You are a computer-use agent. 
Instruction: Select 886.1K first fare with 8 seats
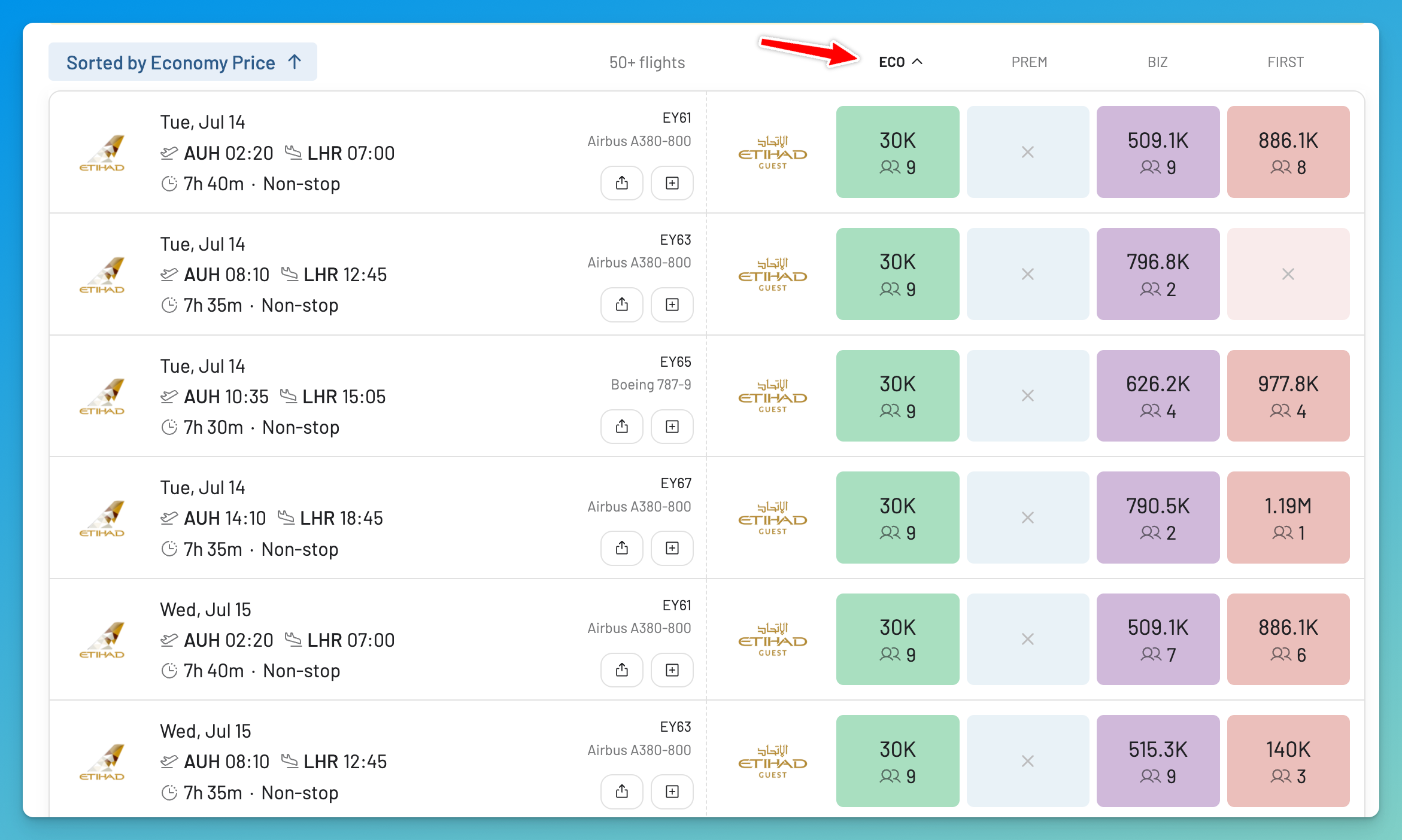[1288, 152]
